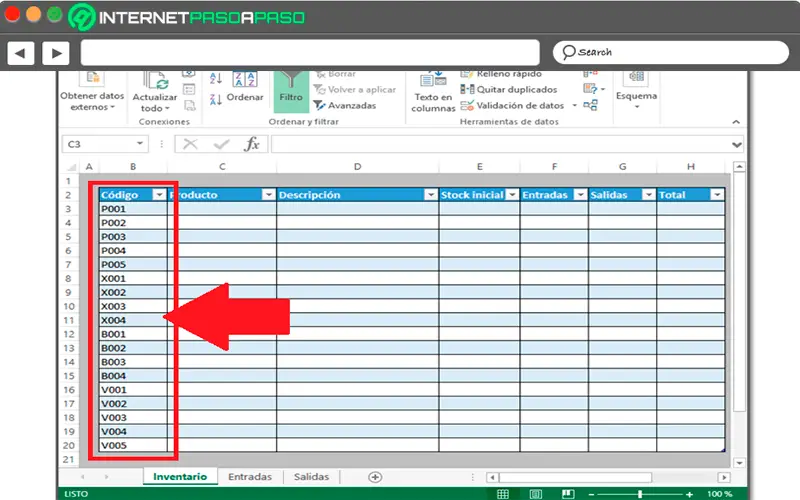Expand Validación de datos dropdown arrow

(x=574, y=106)
